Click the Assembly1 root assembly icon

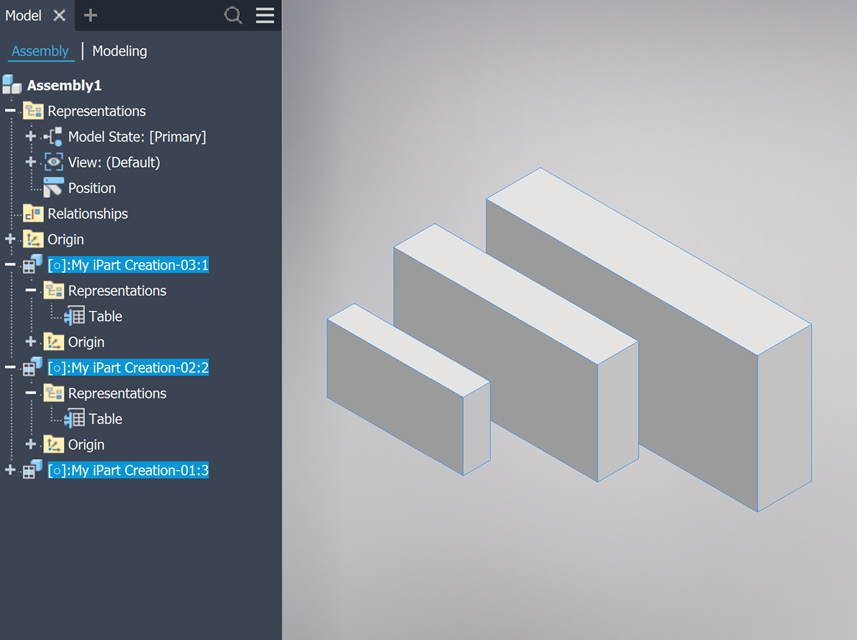pos(13,85)
